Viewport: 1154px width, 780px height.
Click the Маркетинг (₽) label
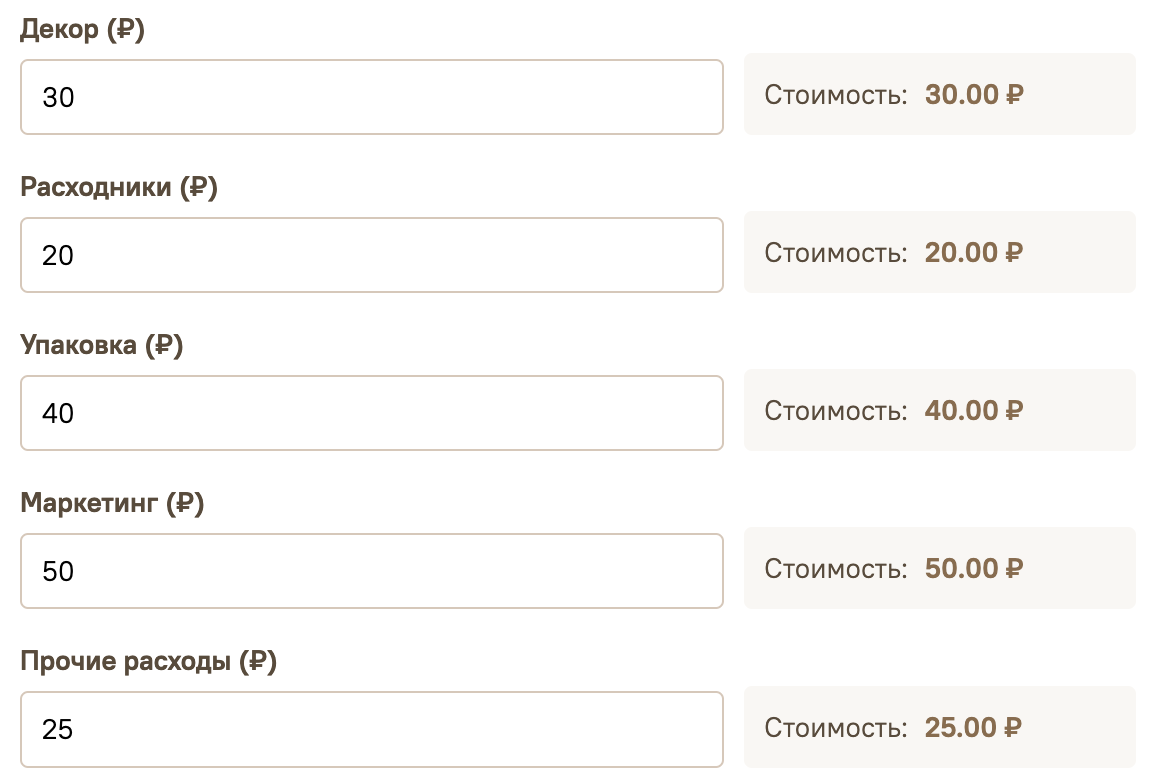112,503
